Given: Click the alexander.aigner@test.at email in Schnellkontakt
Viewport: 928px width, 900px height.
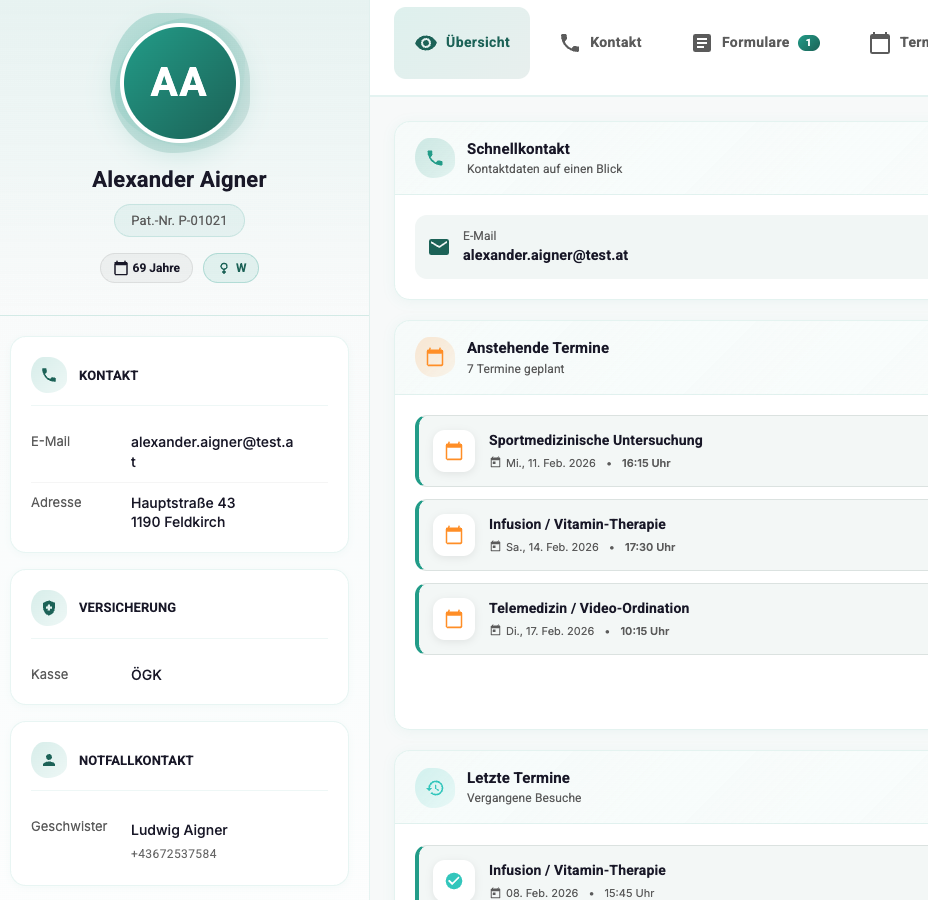Looking at the screenshot, I should tap(545, 255).
